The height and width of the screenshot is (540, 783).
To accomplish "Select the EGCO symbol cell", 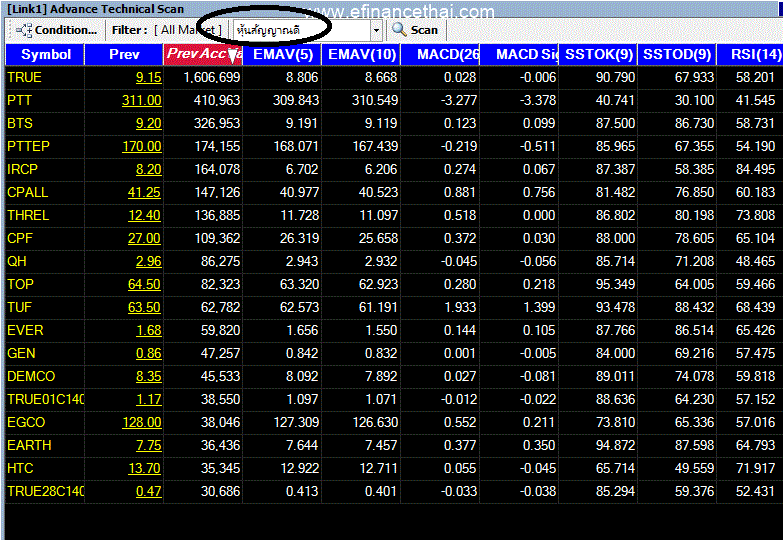I will [x=44, y=423].
